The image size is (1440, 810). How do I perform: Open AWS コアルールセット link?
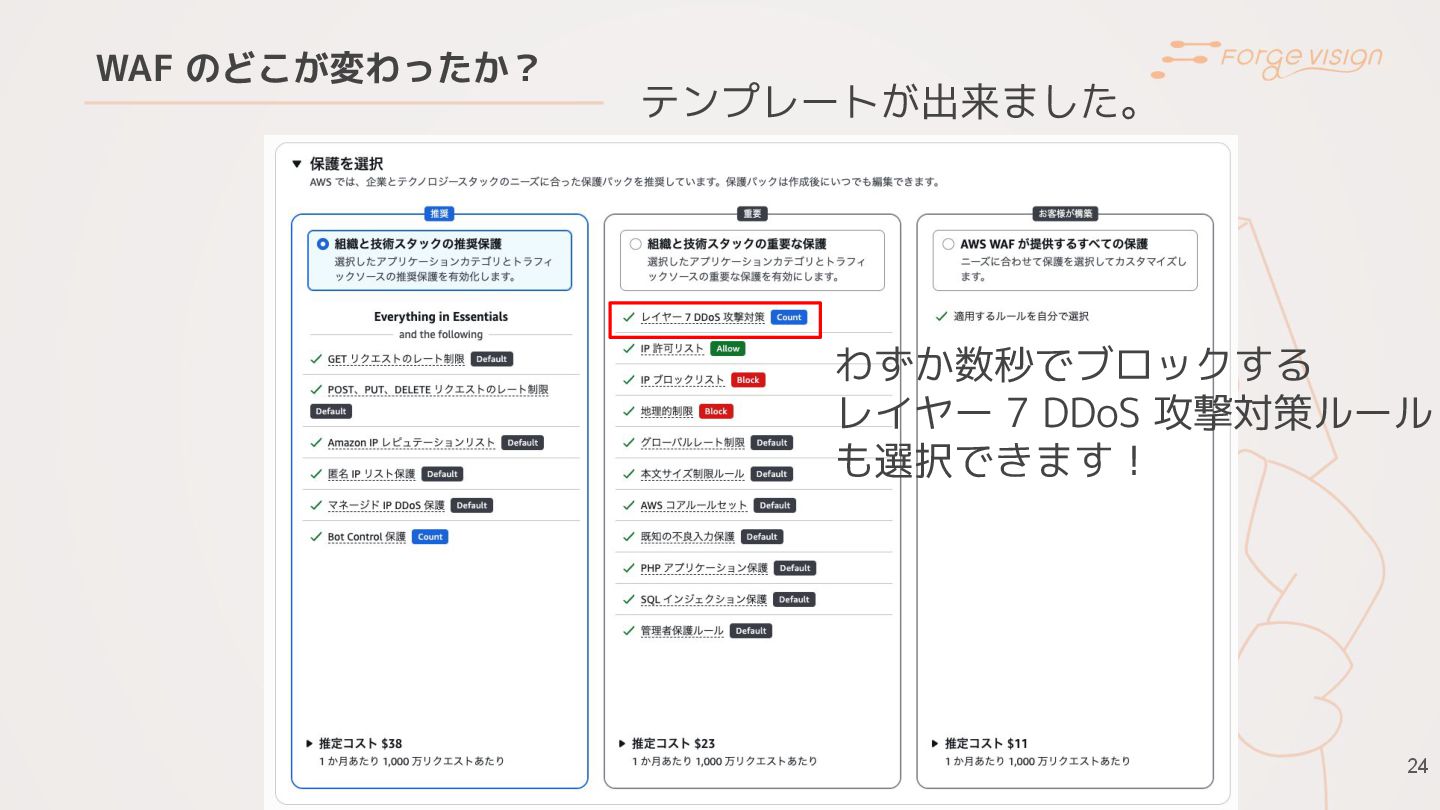[x=694, y=506]
